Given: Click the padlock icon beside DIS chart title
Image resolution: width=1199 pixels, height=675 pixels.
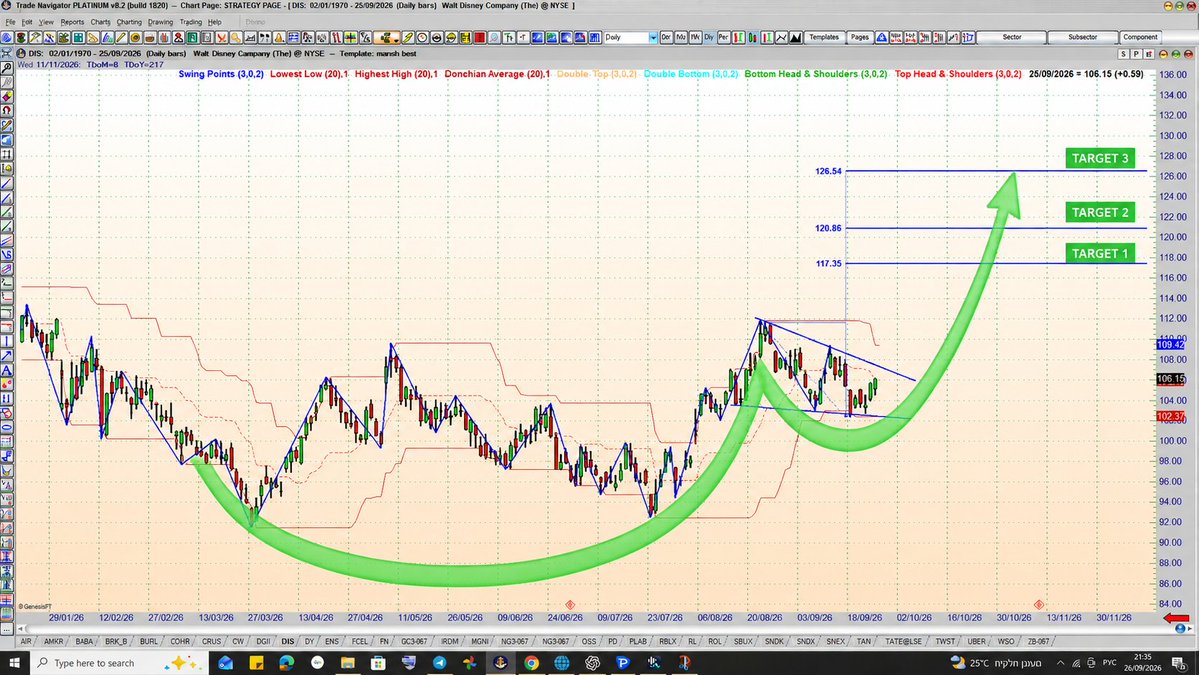Looking at the screenshot, I should (21, 54).
